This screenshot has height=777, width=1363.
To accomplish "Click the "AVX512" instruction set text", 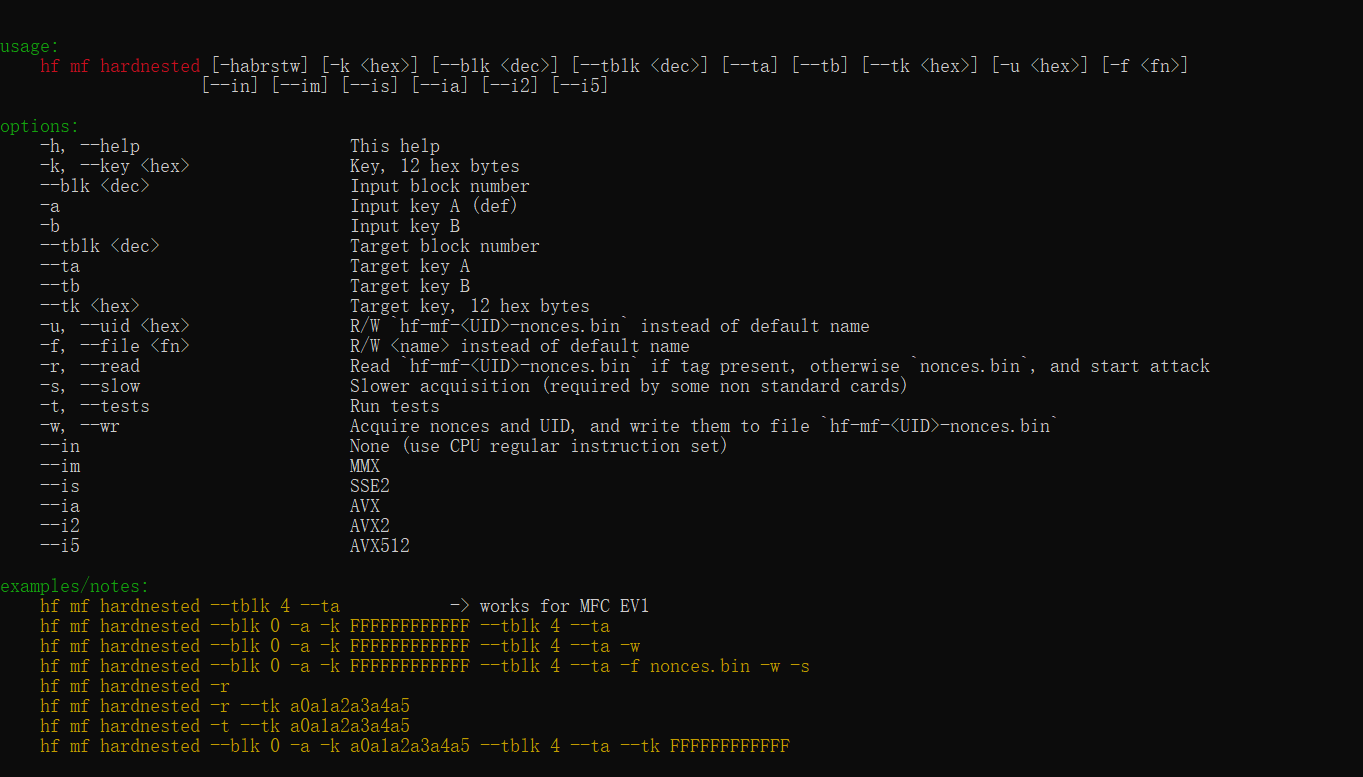I will coord(379,546).
